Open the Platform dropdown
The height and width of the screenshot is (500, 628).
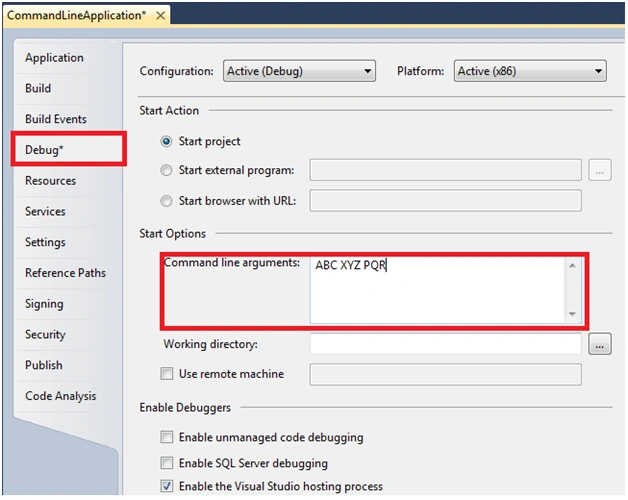(530, 71)
